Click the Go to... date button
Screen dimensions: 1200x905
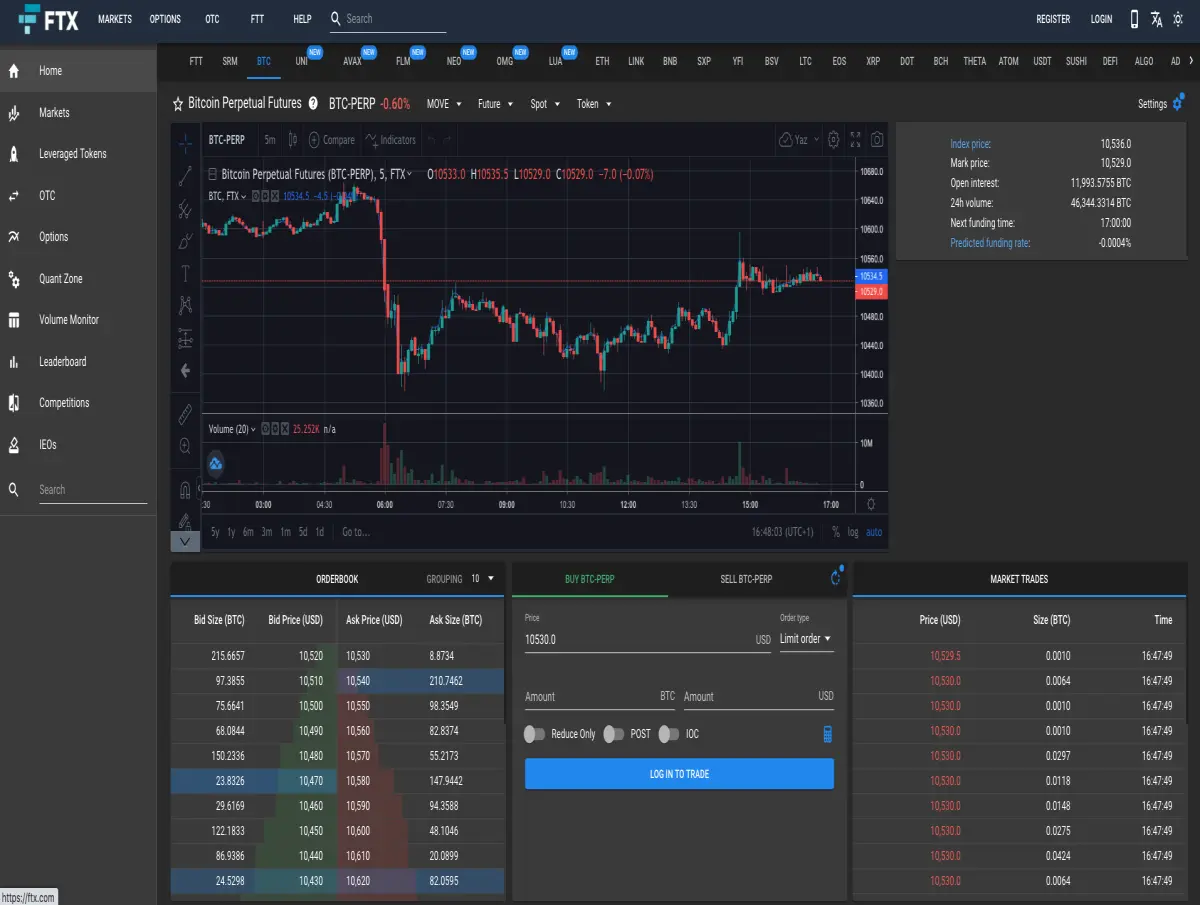coord(356,532)
